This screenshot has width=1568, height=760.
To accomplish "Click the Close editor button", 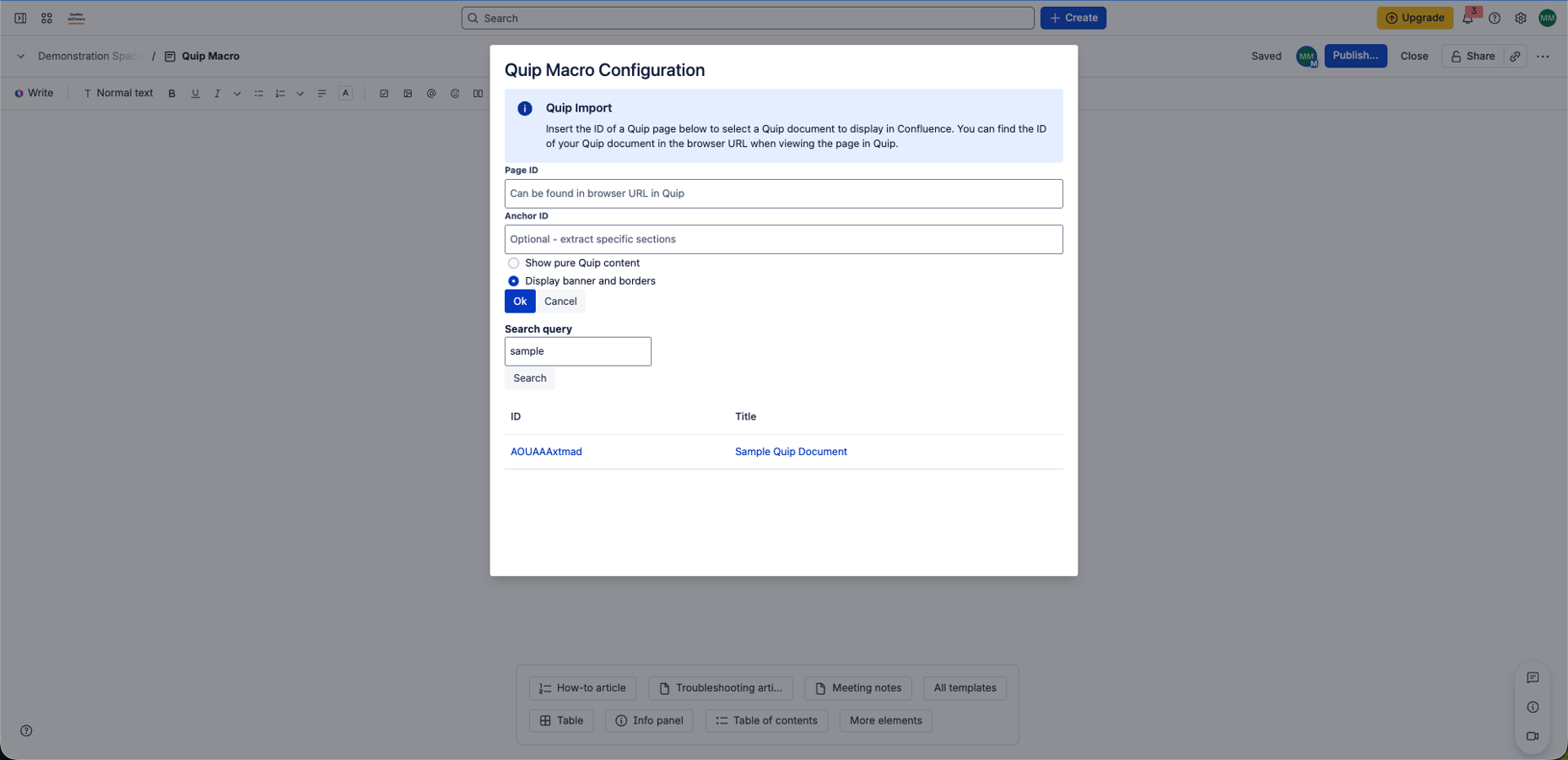I will coord(1414,57).
